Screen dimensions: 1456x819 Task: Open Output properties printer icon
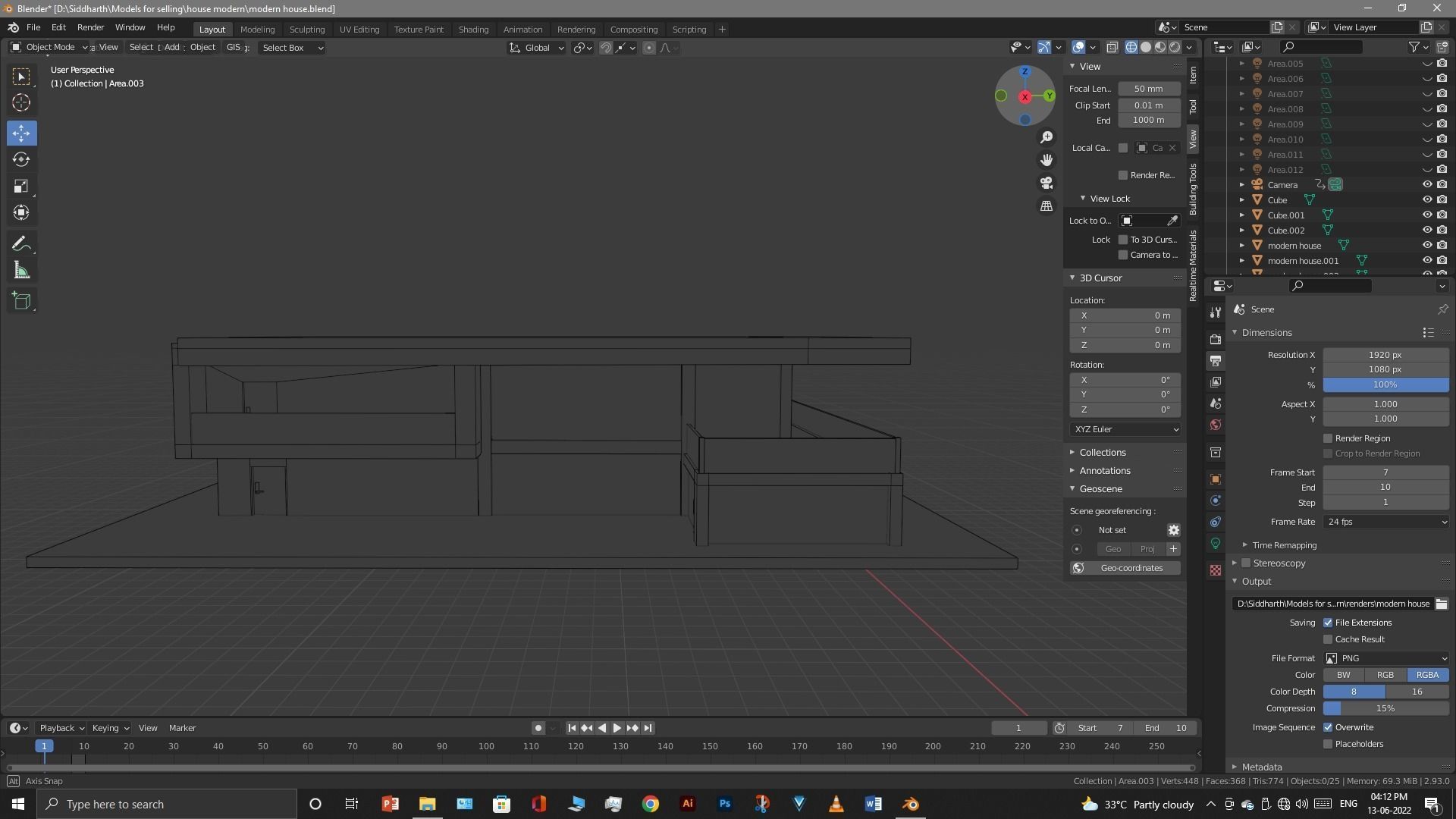pyautogui.click(x=1216, y=361)
